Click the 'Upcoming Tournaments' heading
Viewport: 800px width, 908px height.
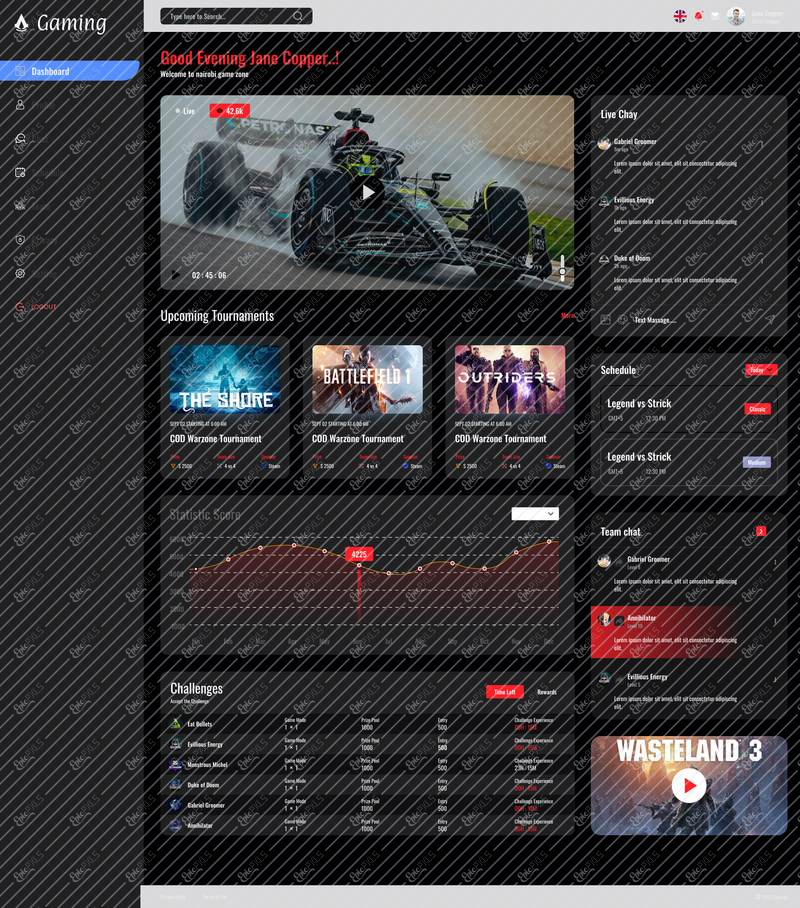tap(217, 316)
